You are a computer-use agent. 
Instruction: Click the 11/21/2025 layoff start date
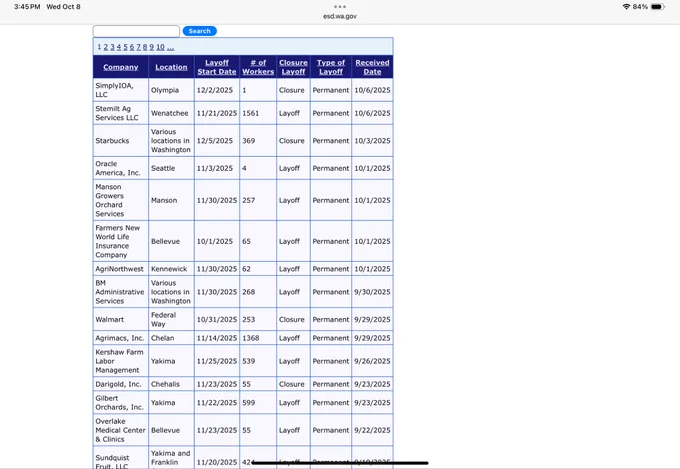coord(217,113)
